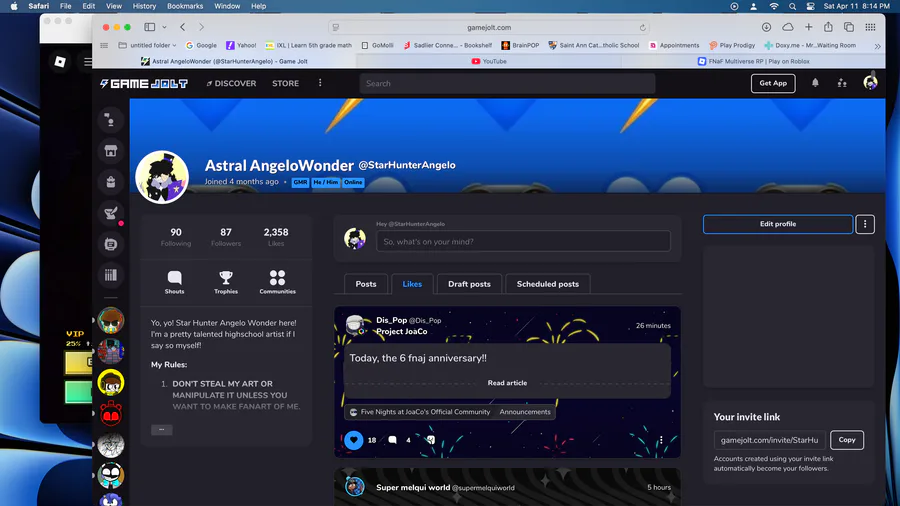Open the Apple menu
The image size is (900, 506).
(14, 6)
